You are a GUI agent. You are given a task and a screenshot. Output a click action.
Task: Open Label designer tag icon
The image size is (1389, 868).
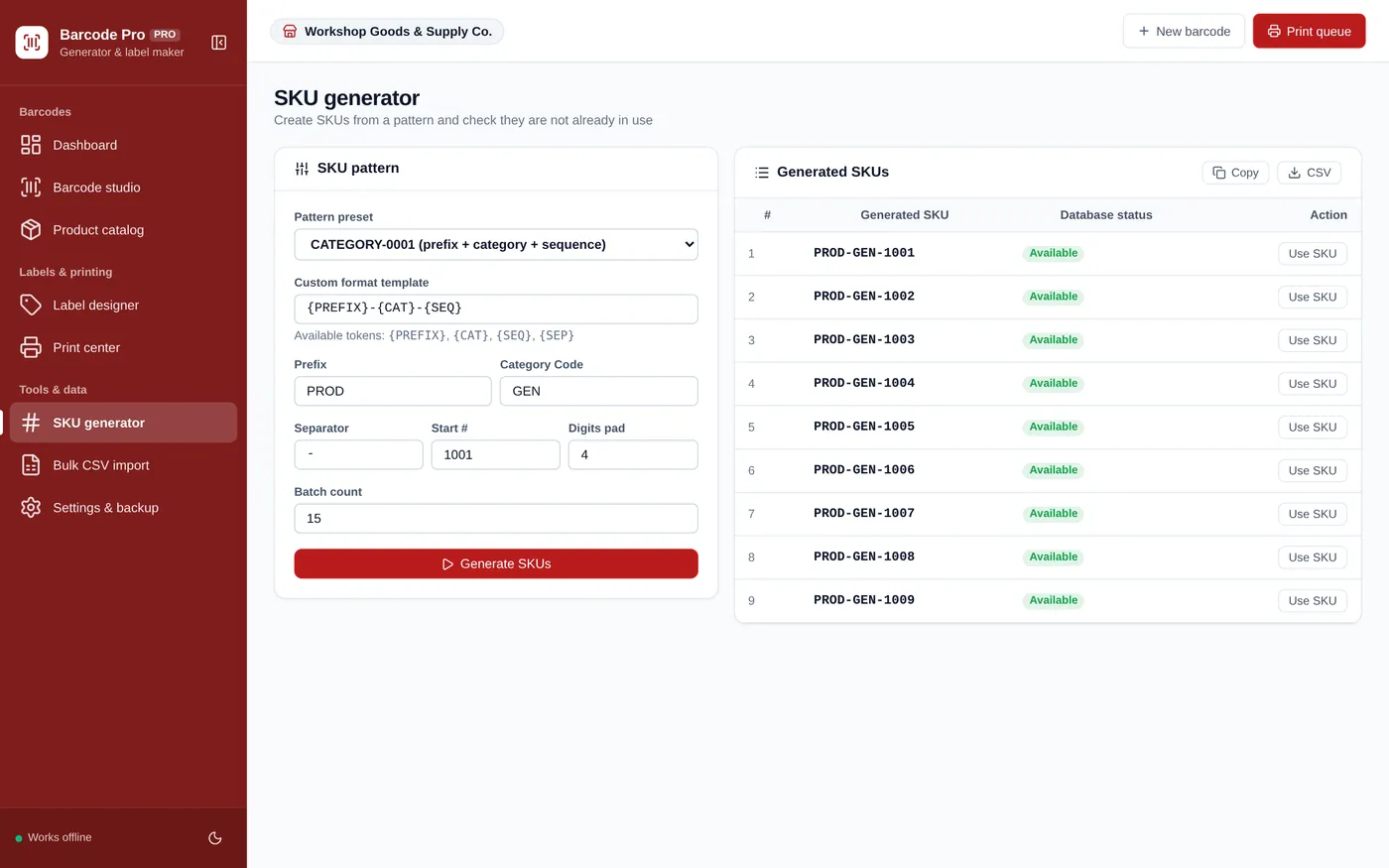(31, 306)
